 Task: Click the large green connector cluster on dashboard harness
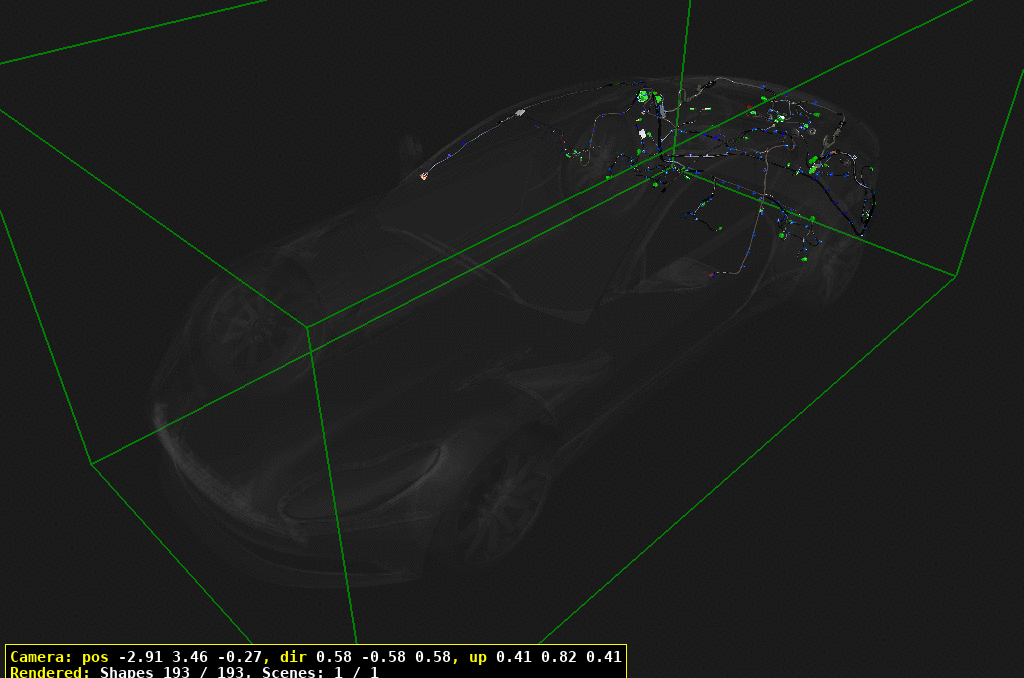(642, 95)
